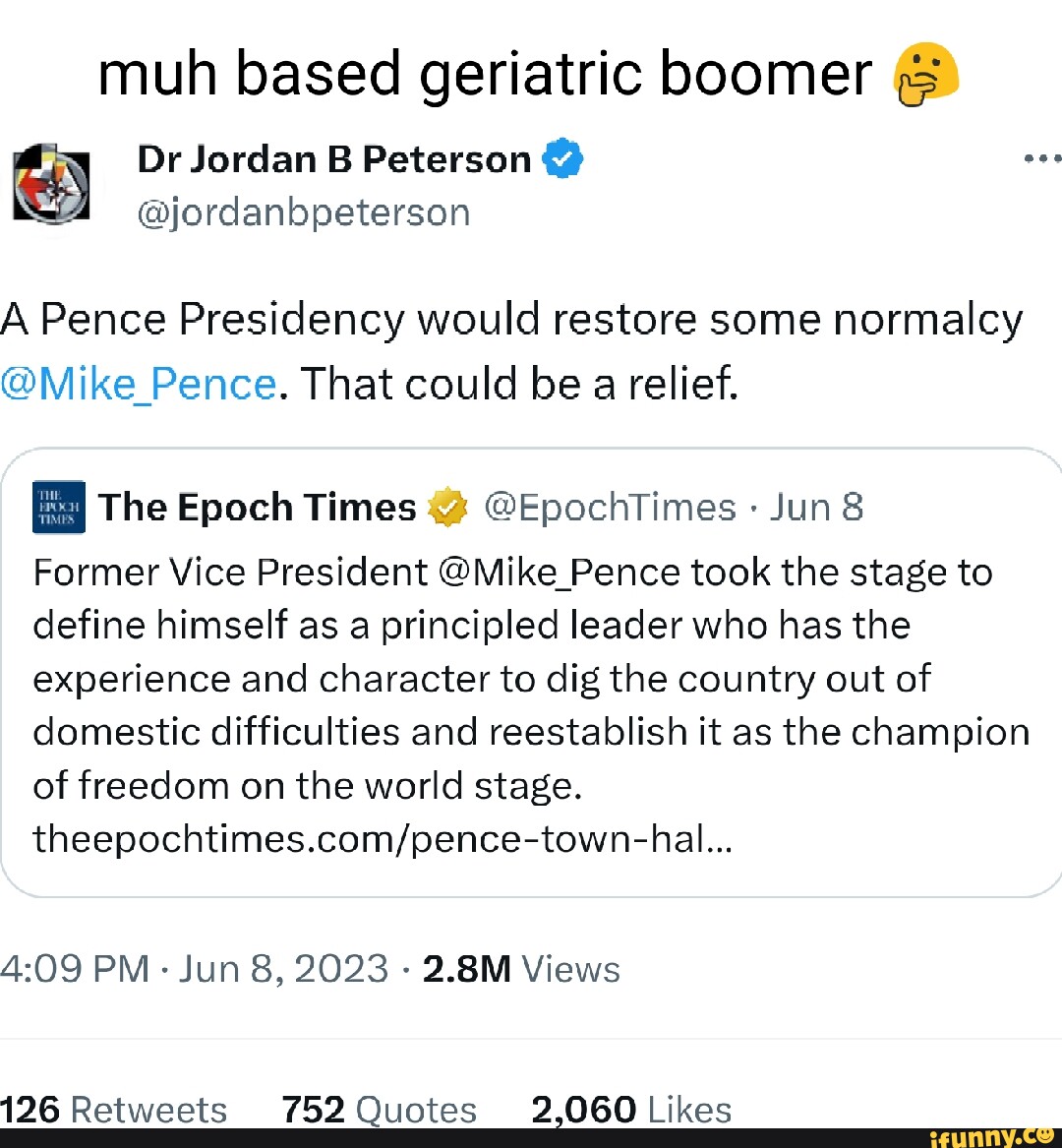This screenshot has width=1062, height=1148.
Task: Open the @Mike_Pence mention link
Action: pyautogui.click(x=138, y=384)
